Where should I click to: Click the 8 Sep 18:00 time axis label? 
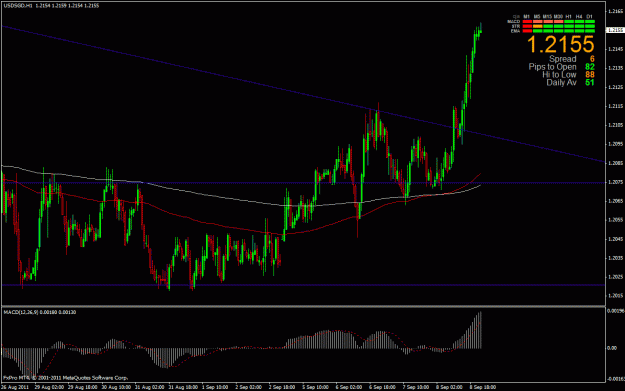[483, 387]
